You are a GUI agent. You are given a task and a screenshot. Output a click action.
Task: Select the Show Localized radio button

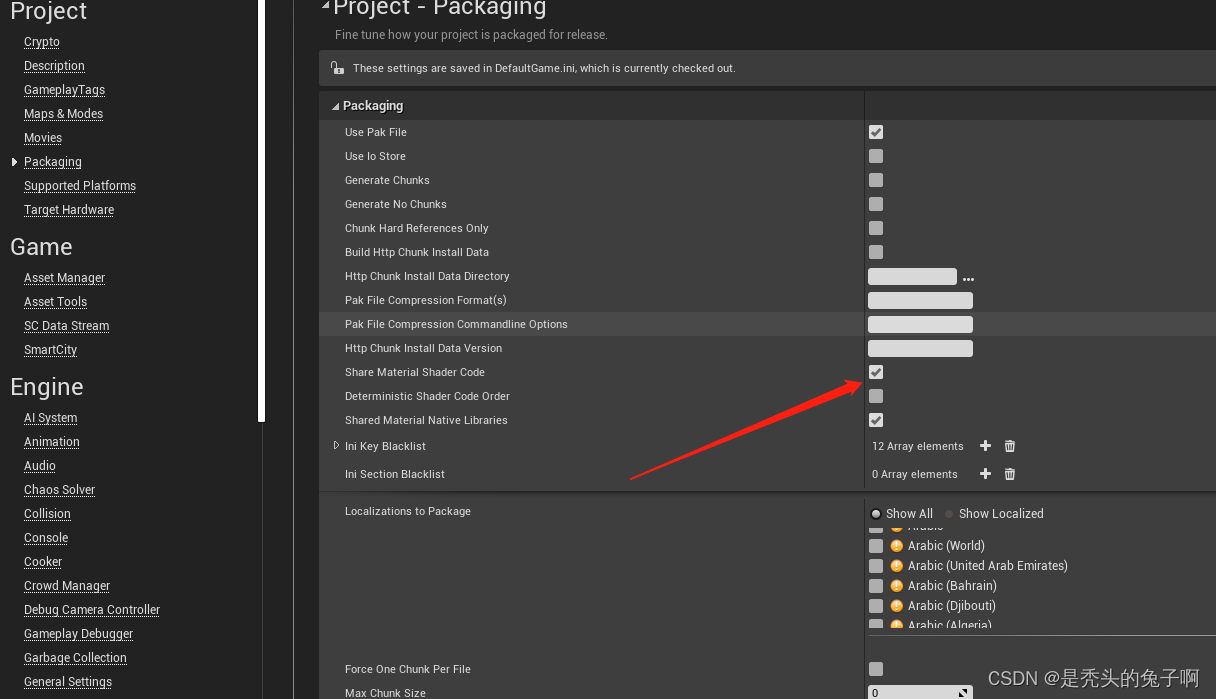click(x=950, y=514)
